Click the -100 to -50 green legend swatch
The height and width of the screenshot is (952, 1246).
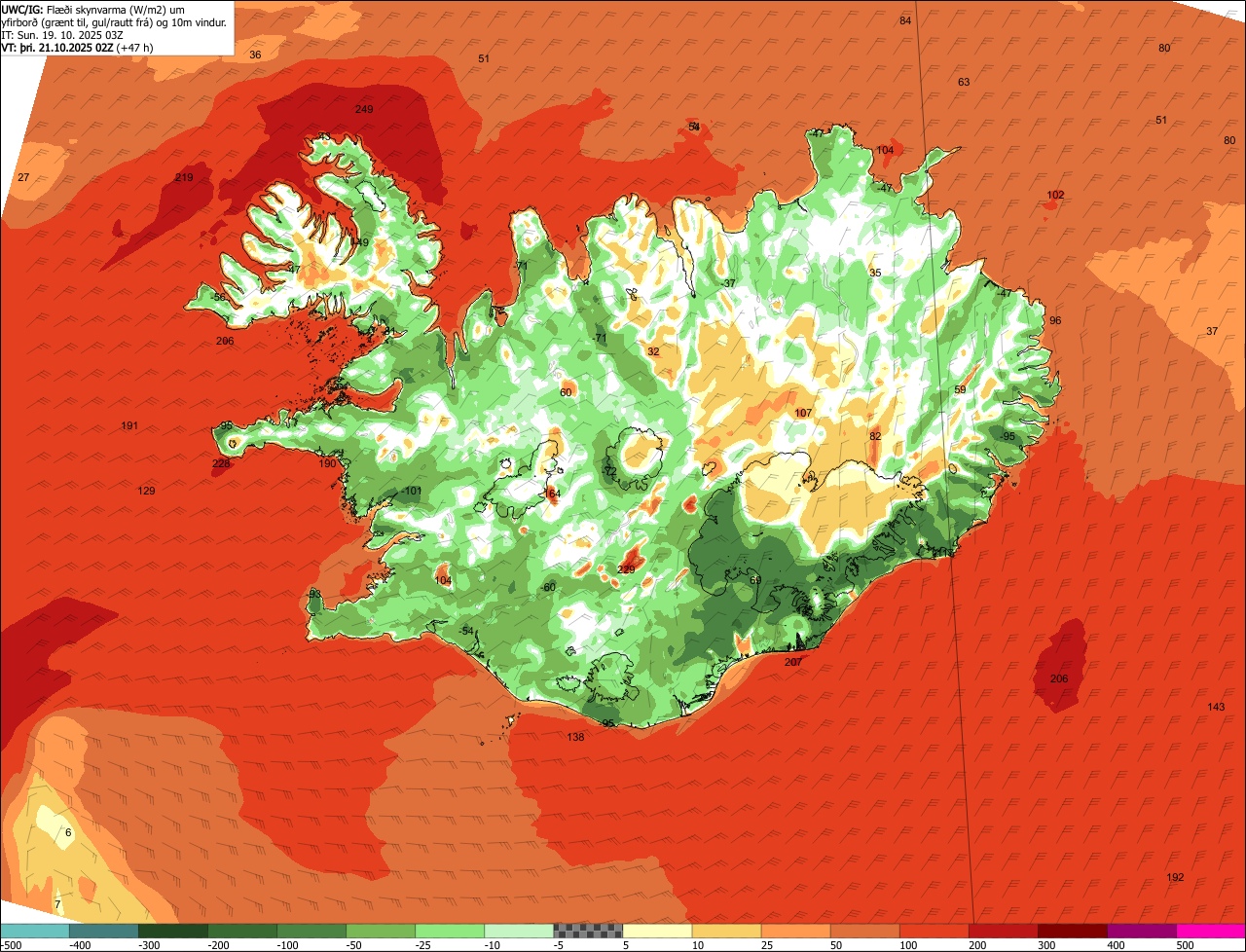pyautogui.click(x=311, y=931)
